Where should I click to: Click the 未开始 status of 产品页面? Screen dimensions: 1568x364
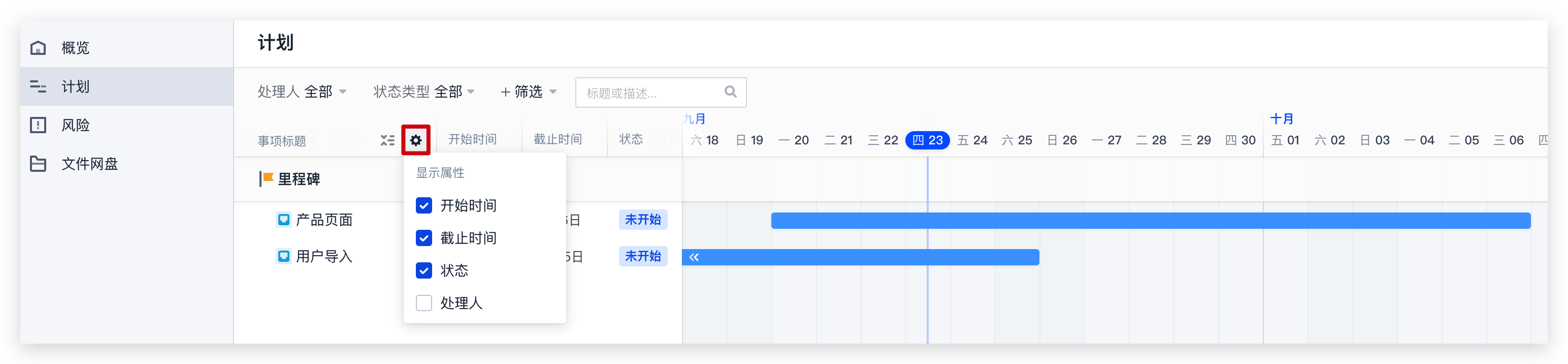(643, 220)
